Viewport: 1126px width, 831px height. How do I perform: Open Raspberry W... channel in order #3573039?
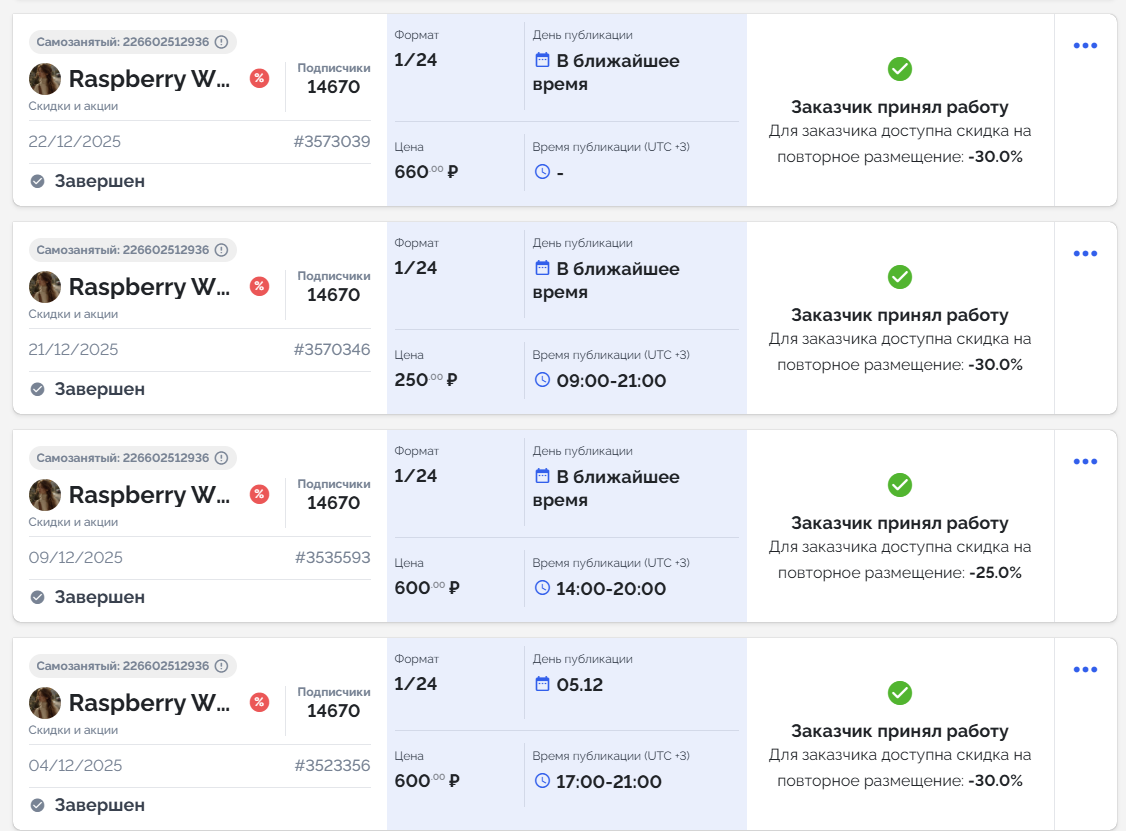[150, 79]
